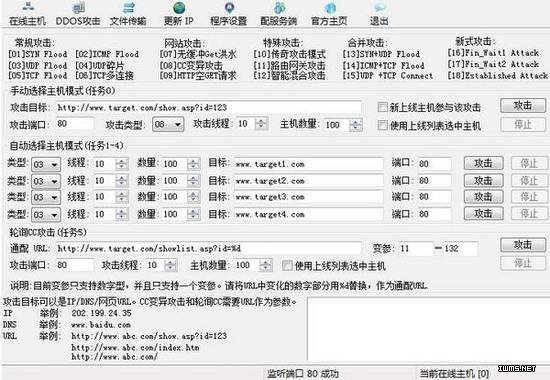Image resolution: width=550 pixels, height=380 pixels.
Task: Click 攻击 button in www.target1.com row
Action: 483,163
